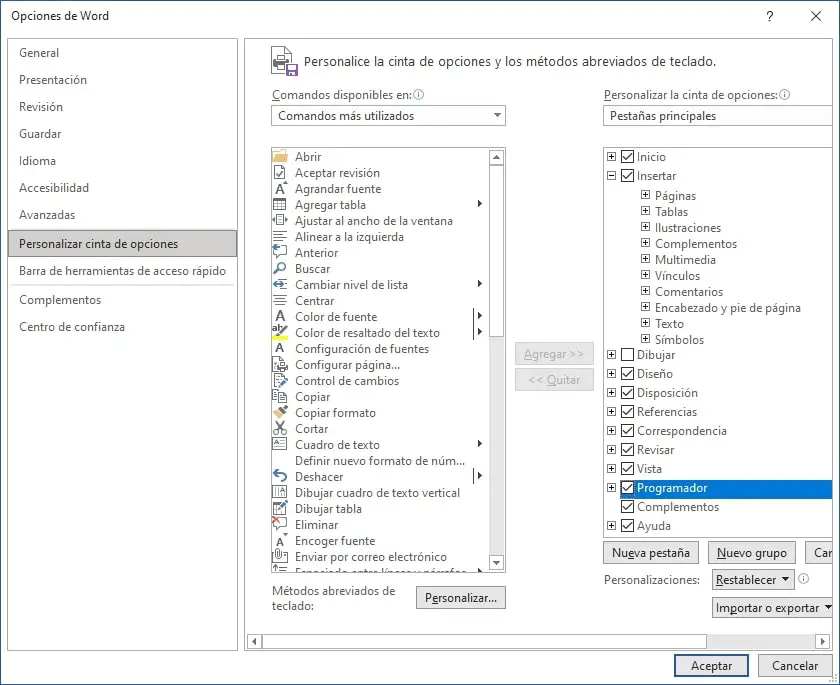Click the Color de fuente icon
Screen dimensions: 840x685
click(x=280, y=317)
